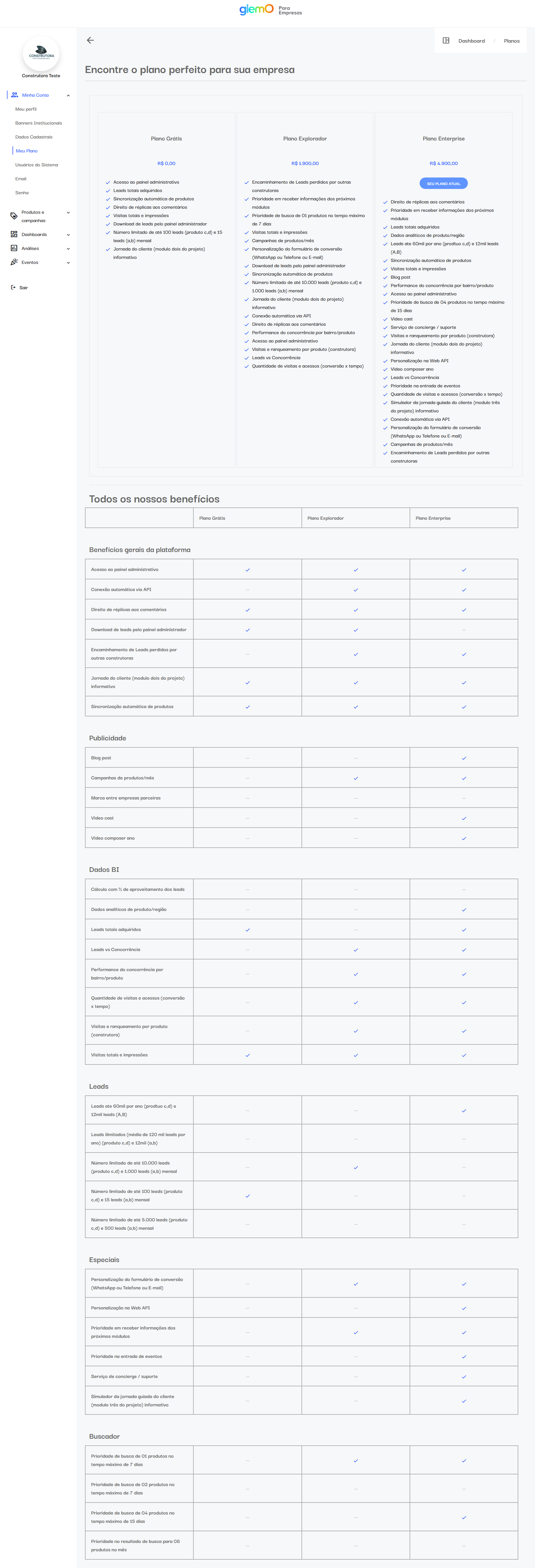This screenshot has width=535, height=1568.
Task: Click the Dashboards grid icon in sidebar
Action: (x=14, y=234)
